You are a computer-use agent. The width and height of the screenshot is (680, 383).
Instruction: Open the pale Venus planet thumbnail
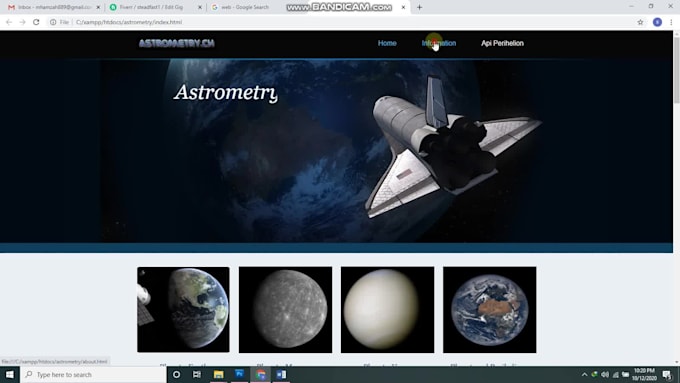click(x=387, y=309)
